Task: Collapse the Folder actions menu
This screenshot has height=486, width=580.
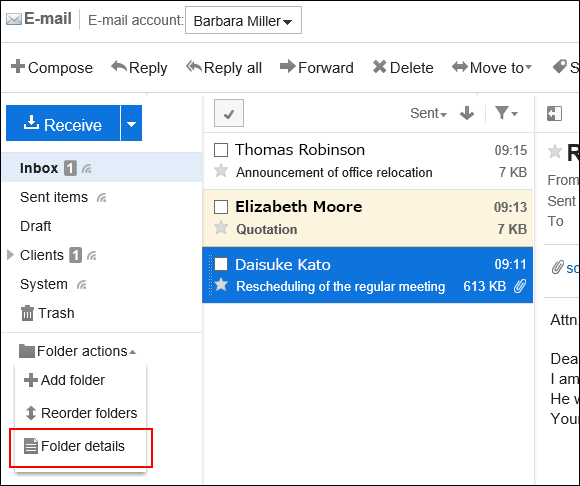Action: [77, 351]
